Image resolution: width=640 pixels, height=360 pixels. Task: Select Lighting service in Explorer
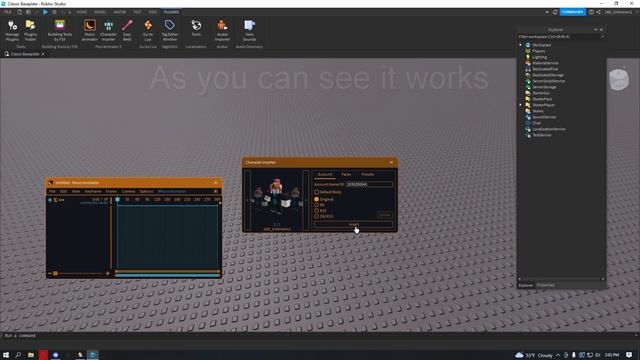tap(539, 57)
